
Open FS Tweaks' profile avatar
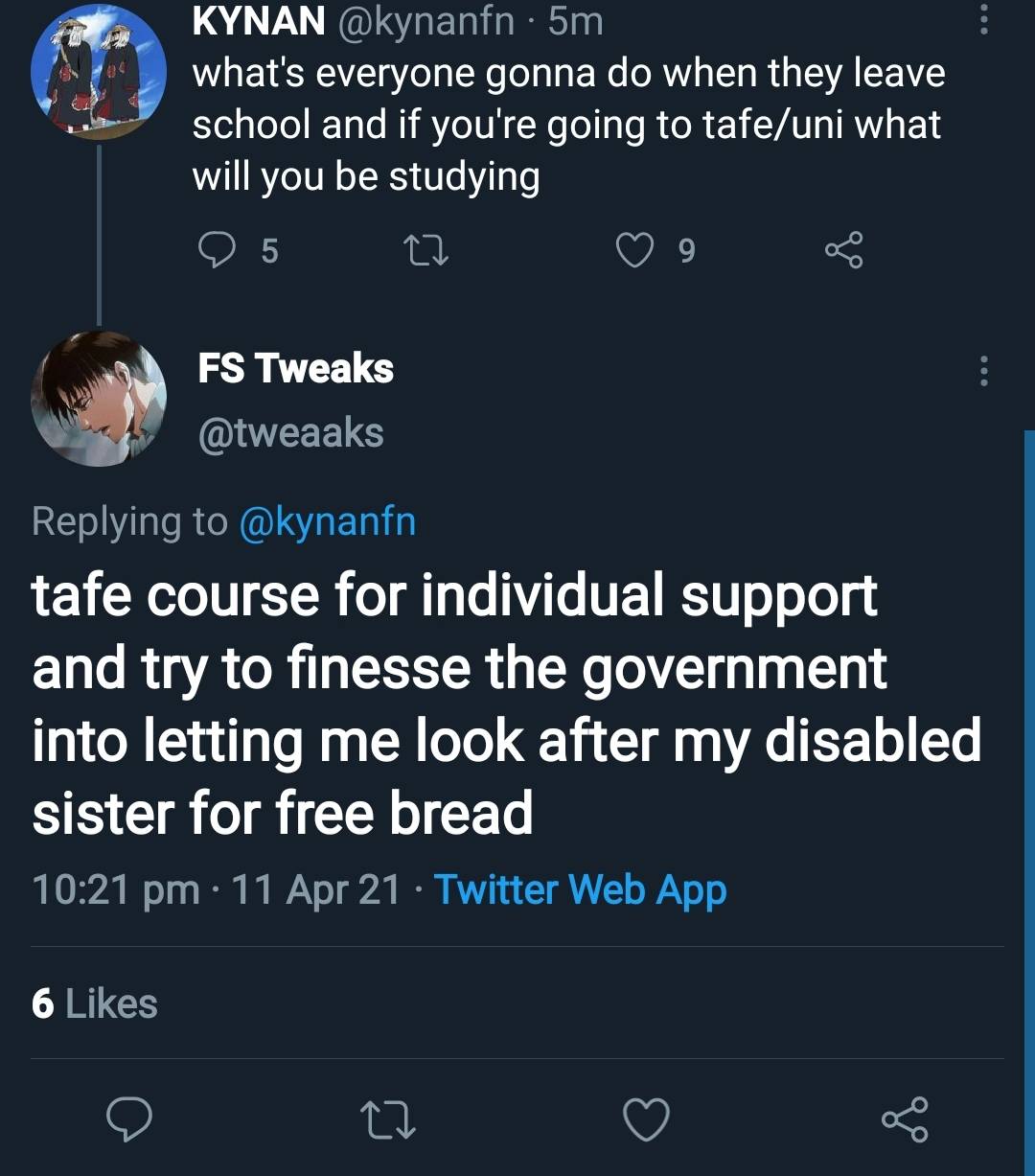[x=99, y=399]
